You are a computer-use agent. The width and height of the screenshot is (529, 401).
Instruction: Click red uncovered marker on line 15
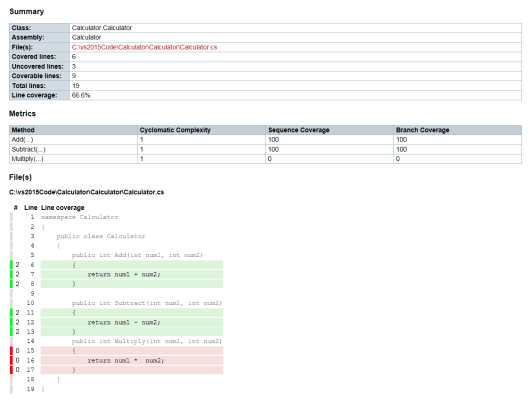click(11, 351)
